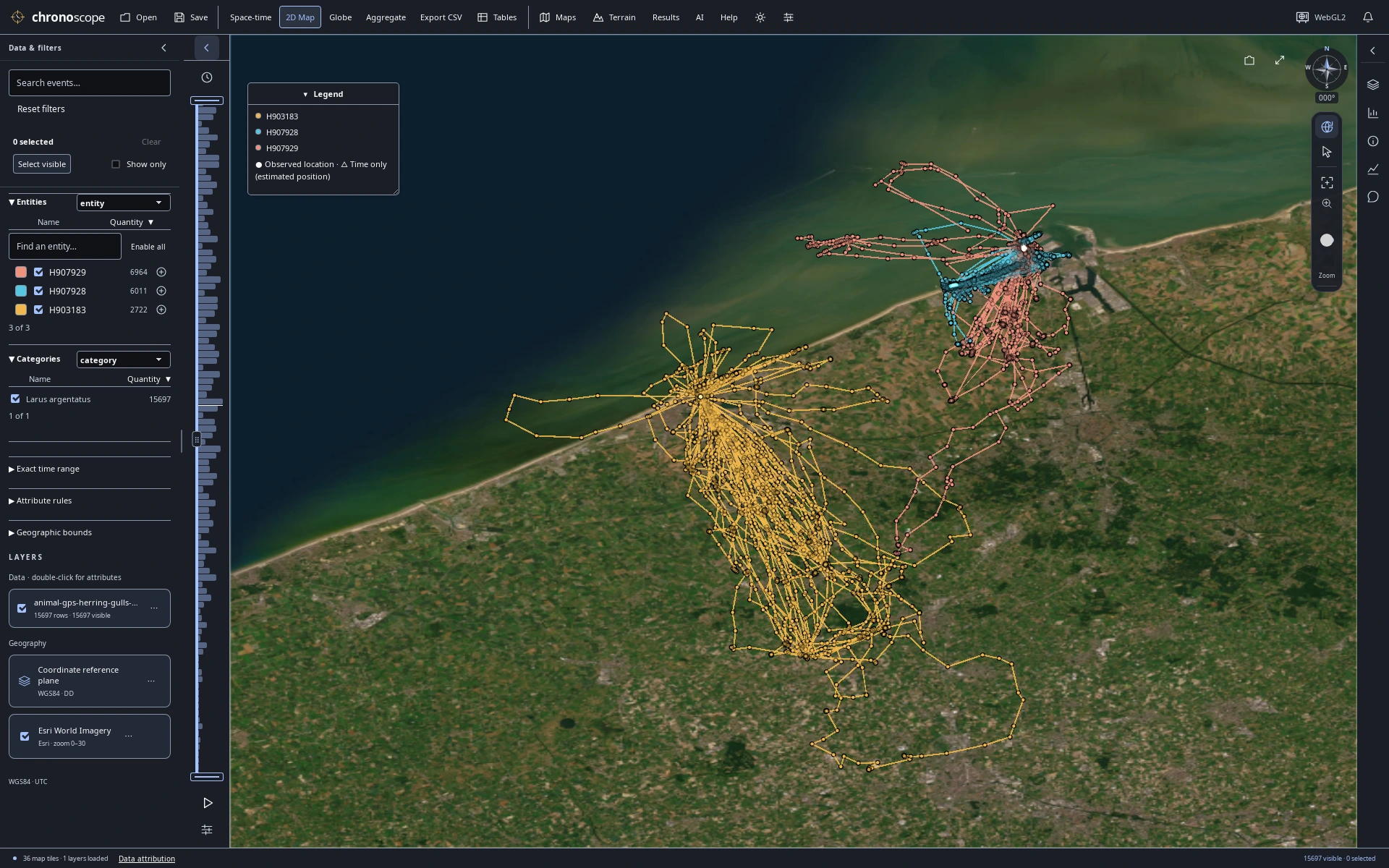This screenshot has height=868, width=1389.
Task: Open the line chart icon on right sidebar
Action: pyautogui.click(x=1373, y=169)
